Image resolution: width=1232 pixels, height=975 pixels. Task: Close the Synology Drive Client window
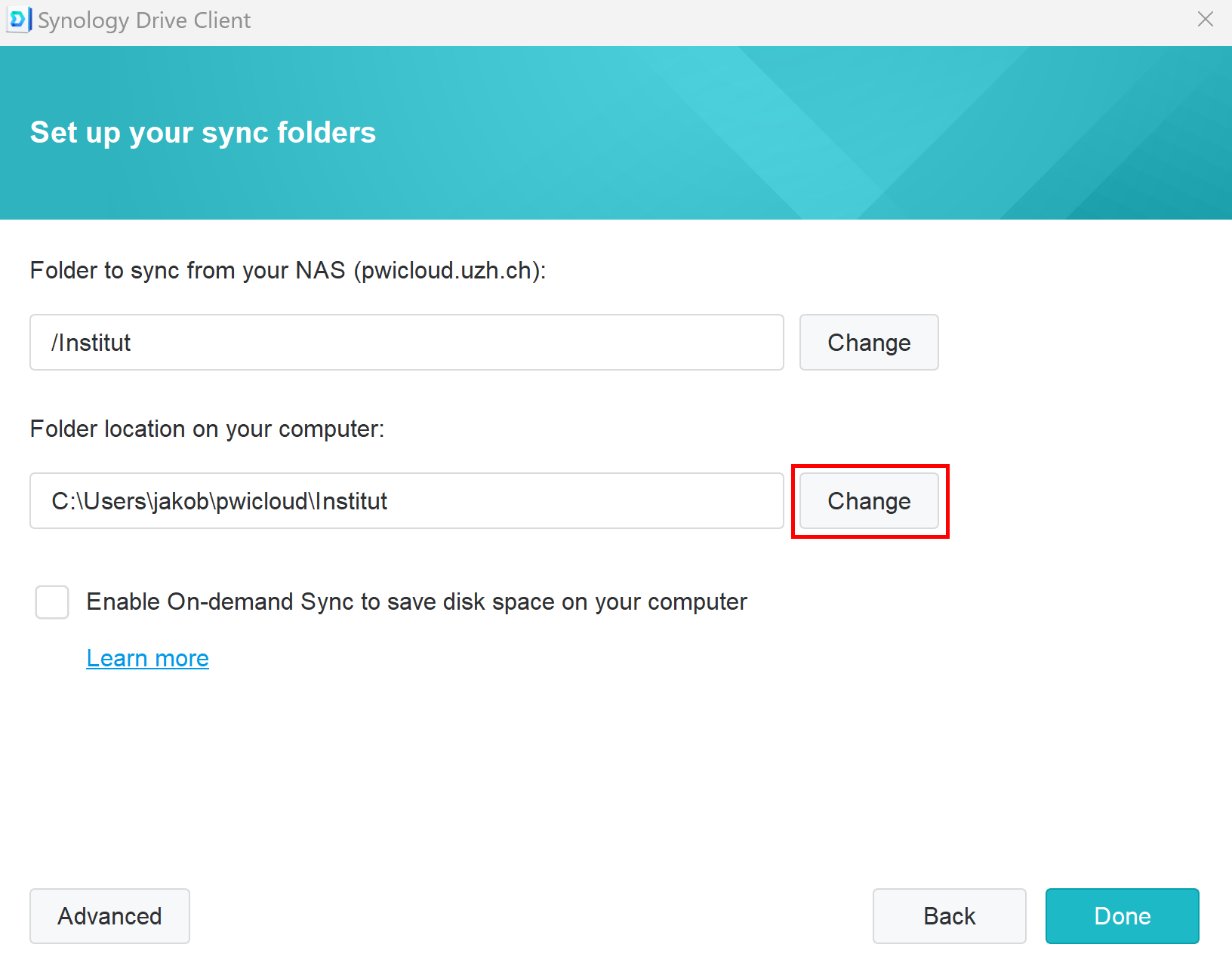[1206, 20]
